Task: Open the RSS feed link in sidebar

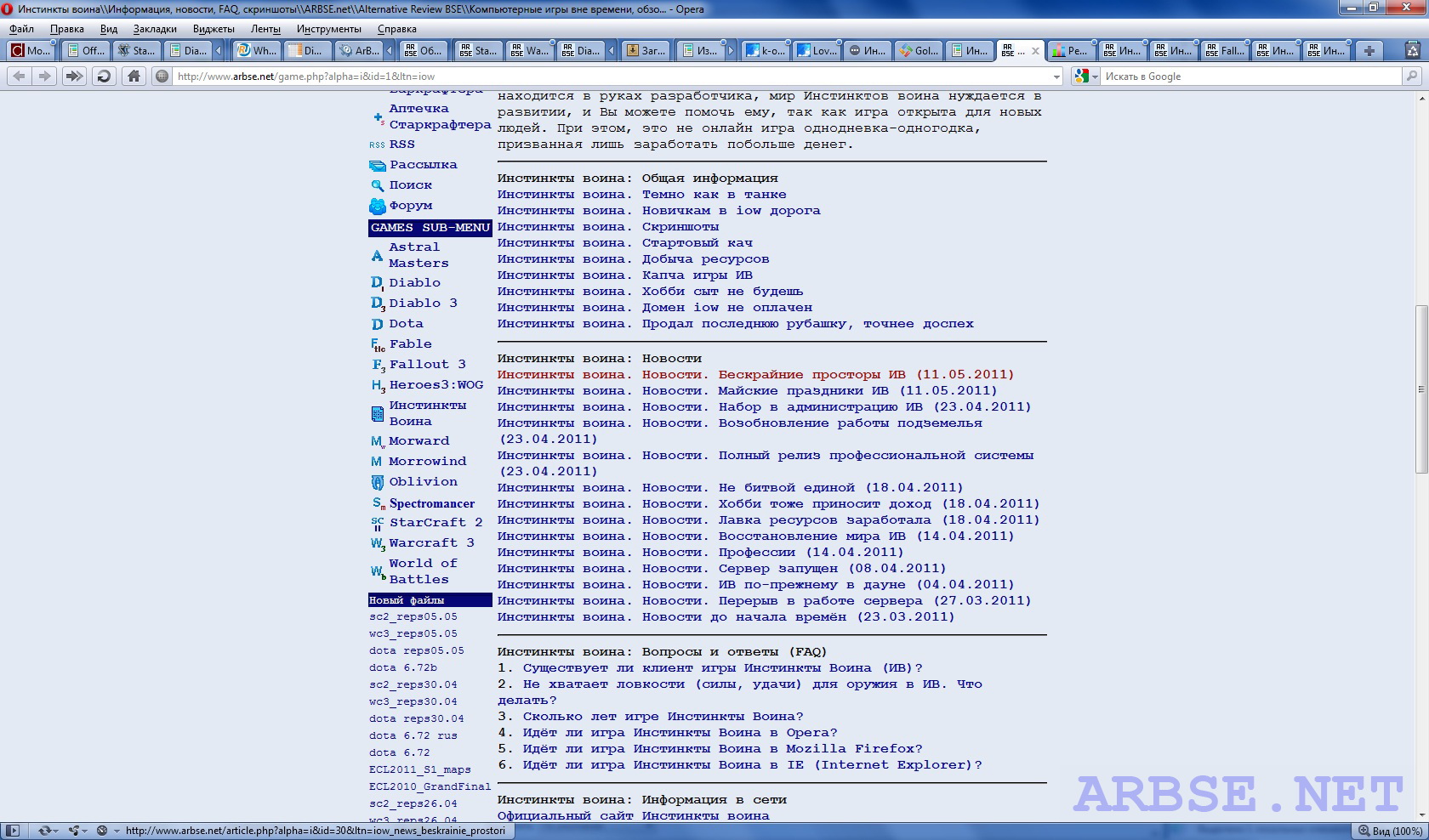Action: [402, 145]
